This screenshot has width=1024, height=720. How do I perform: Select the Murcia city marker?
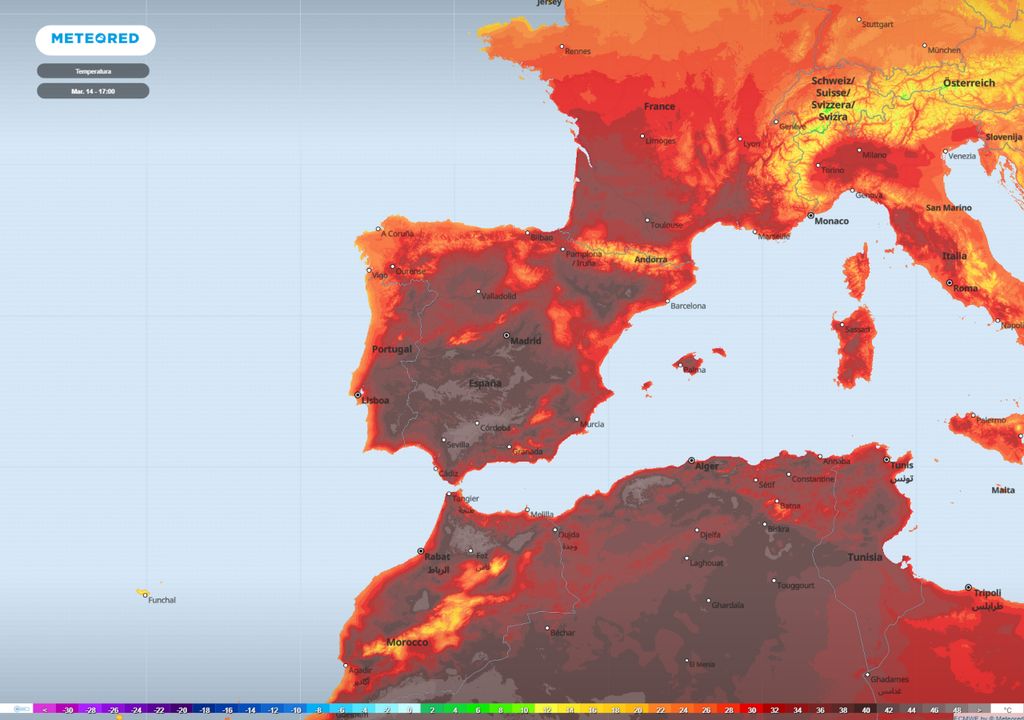577,419
